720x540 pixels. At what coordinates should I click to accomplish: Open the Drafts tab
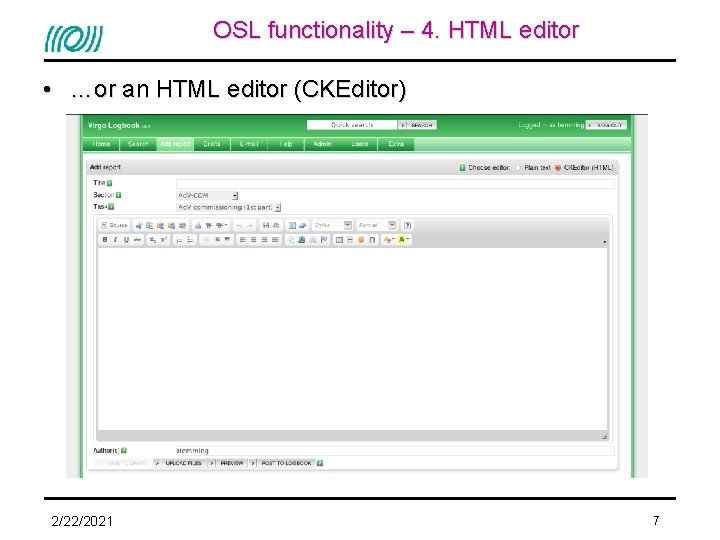212,144
